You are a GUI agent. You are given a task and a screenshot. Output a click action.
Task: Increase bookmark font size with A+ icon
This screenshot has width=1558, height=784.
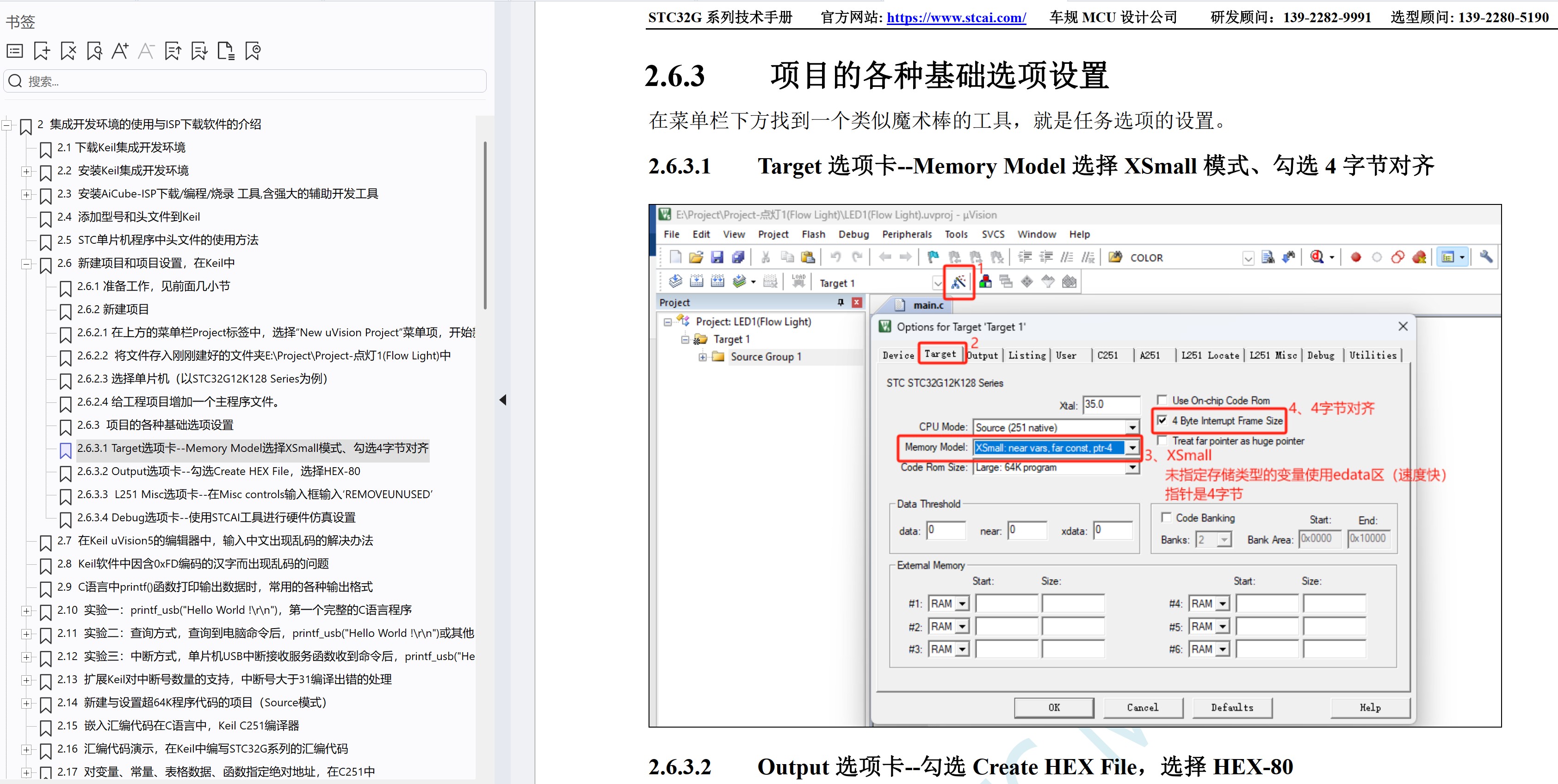[x=120, y=51]
